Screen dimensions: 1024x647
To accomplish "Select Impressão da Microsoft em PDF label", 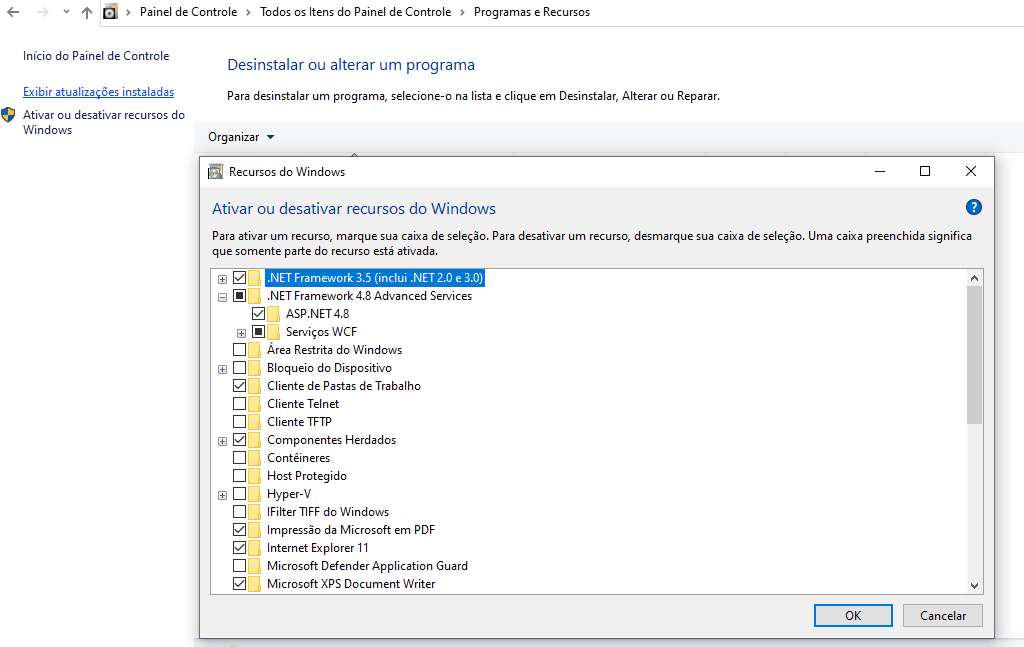I will point(351,529).
